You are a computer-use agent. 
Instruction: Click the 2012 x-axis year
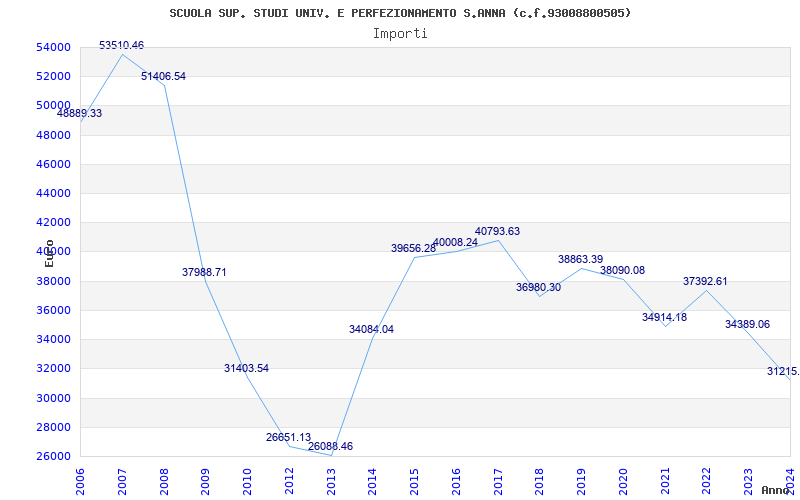point(289,482)
